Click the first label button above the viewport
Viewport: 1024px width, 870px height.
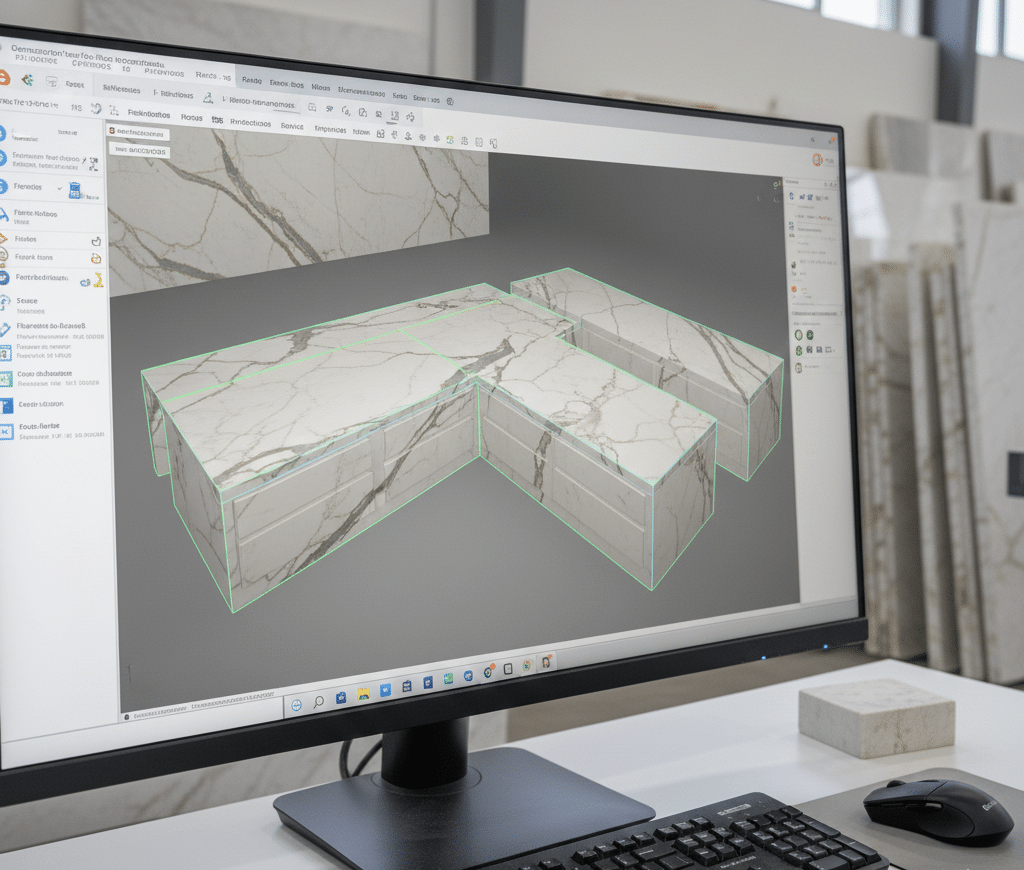[x=137, y=132]
